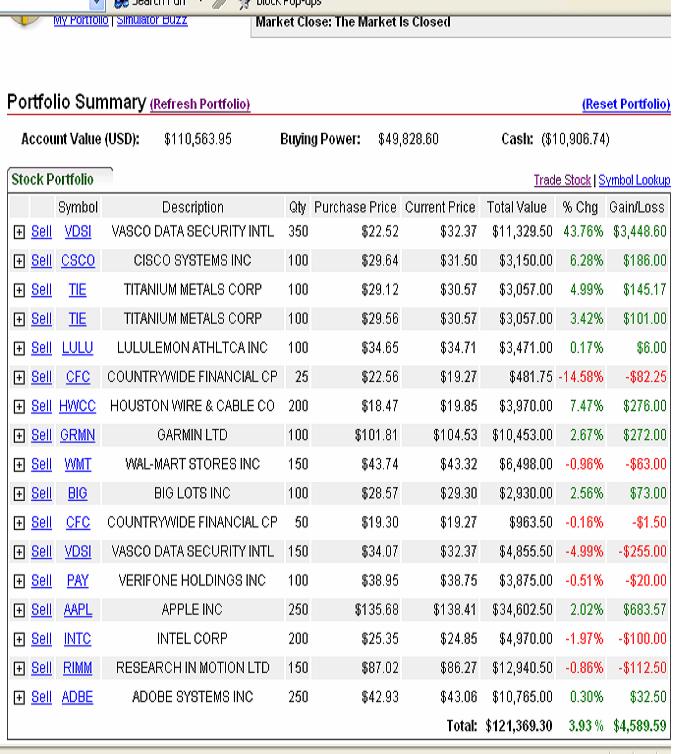The image size is (673, 754).
Task: Sell the ADBE Adobe position
Action: [41, 697]
